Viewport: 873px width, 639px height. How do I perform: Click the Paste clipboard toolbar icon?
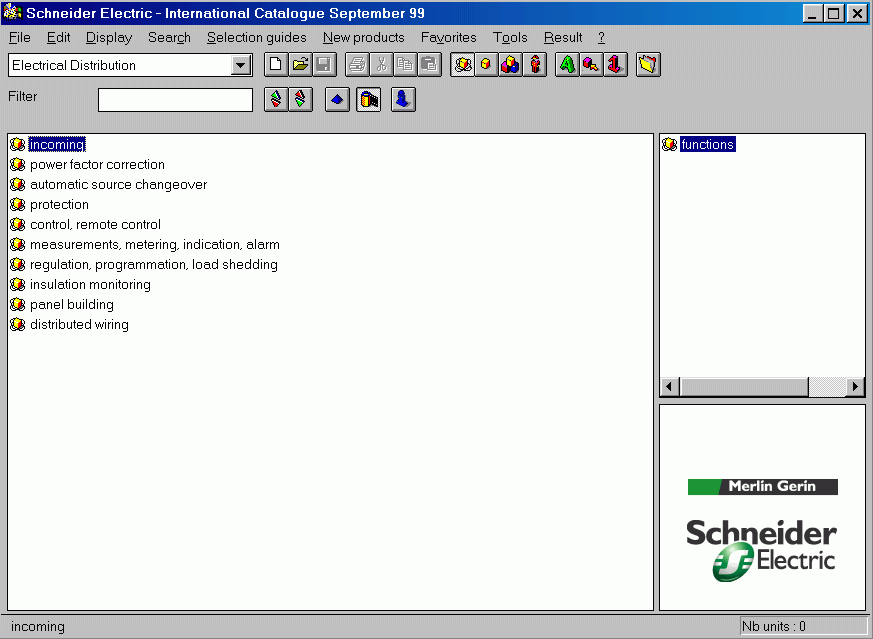[x=429, y=65]
